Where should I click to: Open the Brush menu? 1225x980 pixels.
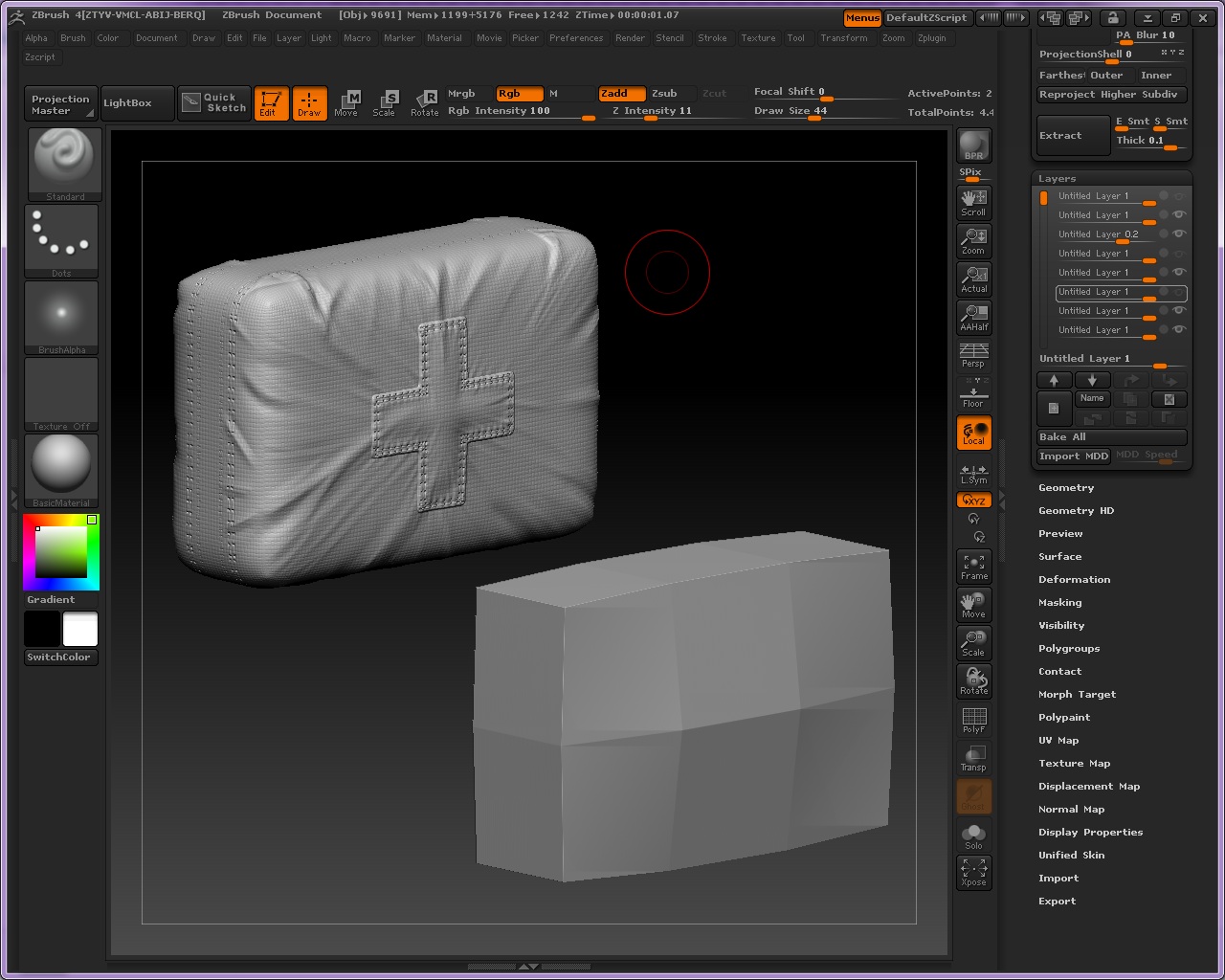tap(73, 38)
